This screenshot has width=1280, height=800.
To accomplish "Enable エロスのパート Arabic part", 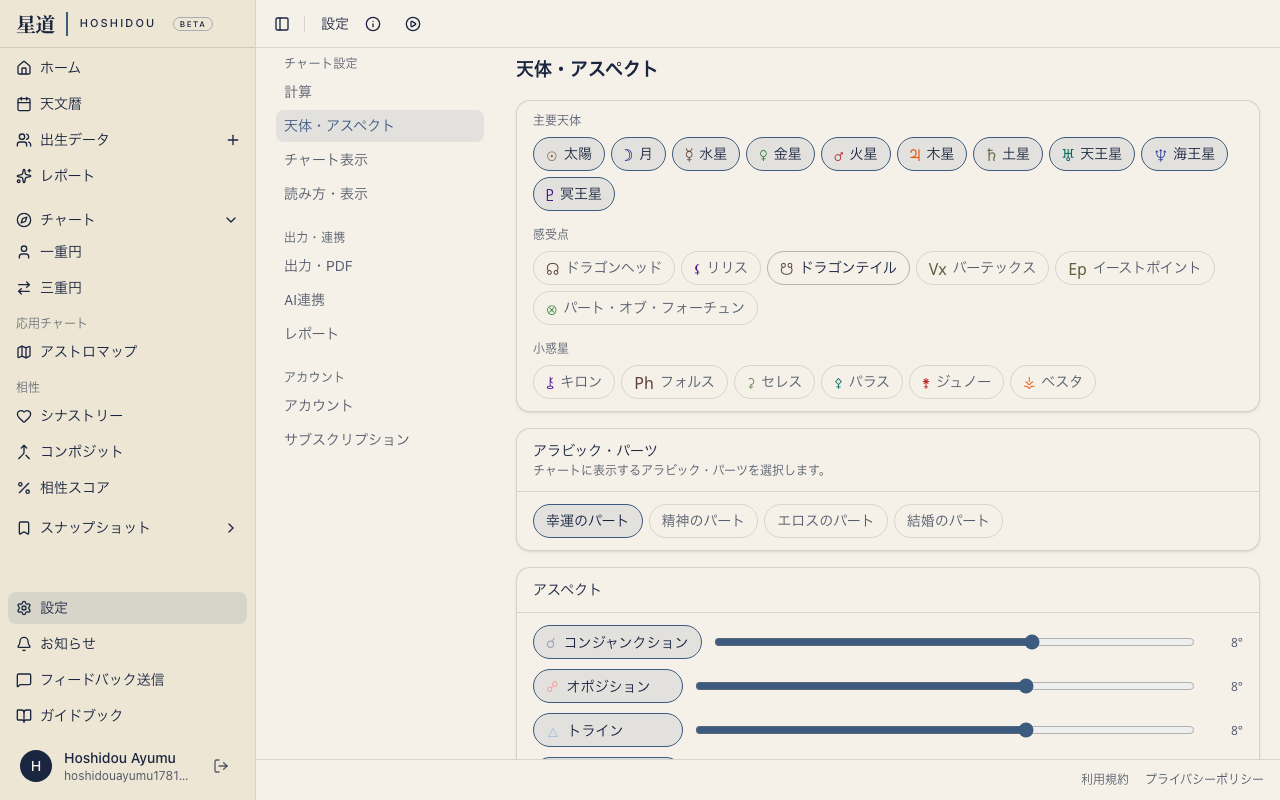I will [x=826, y=521].
